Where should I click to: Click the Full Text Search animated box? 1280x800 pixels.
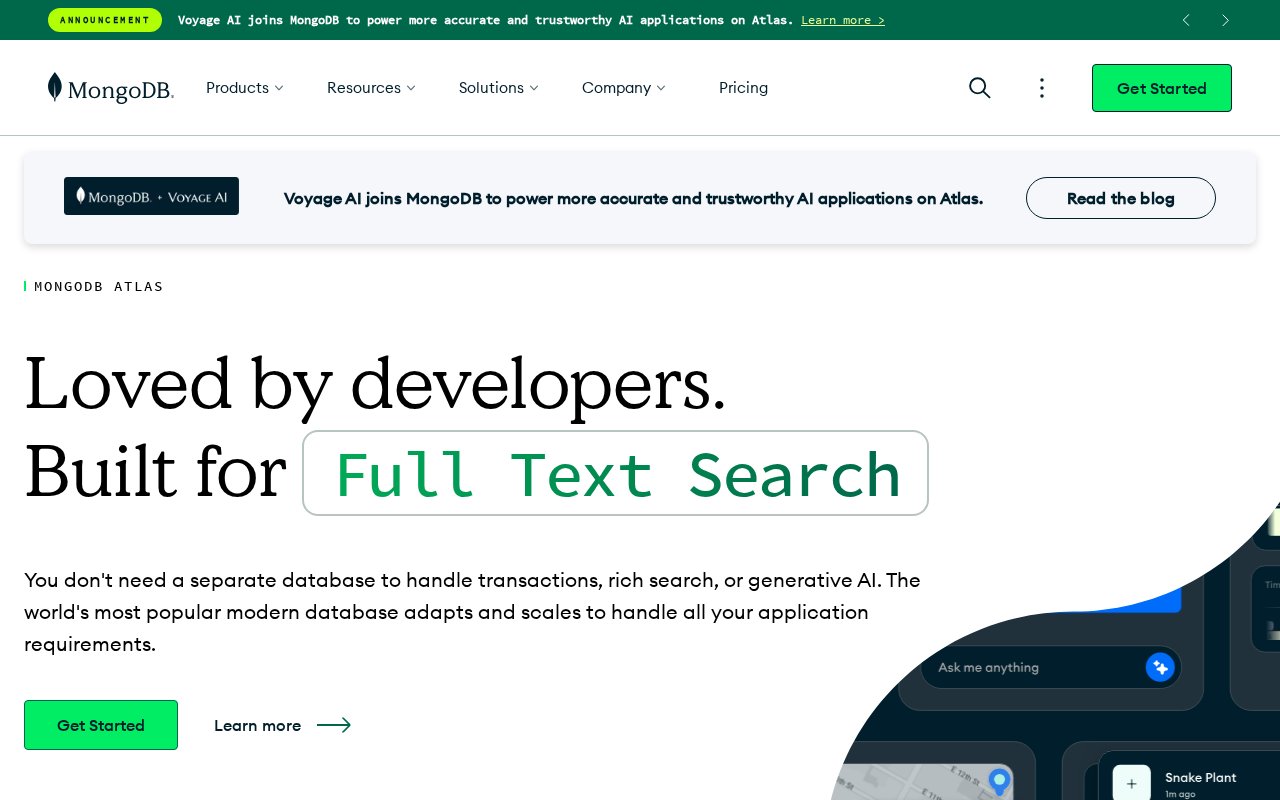tap(615, 473)
